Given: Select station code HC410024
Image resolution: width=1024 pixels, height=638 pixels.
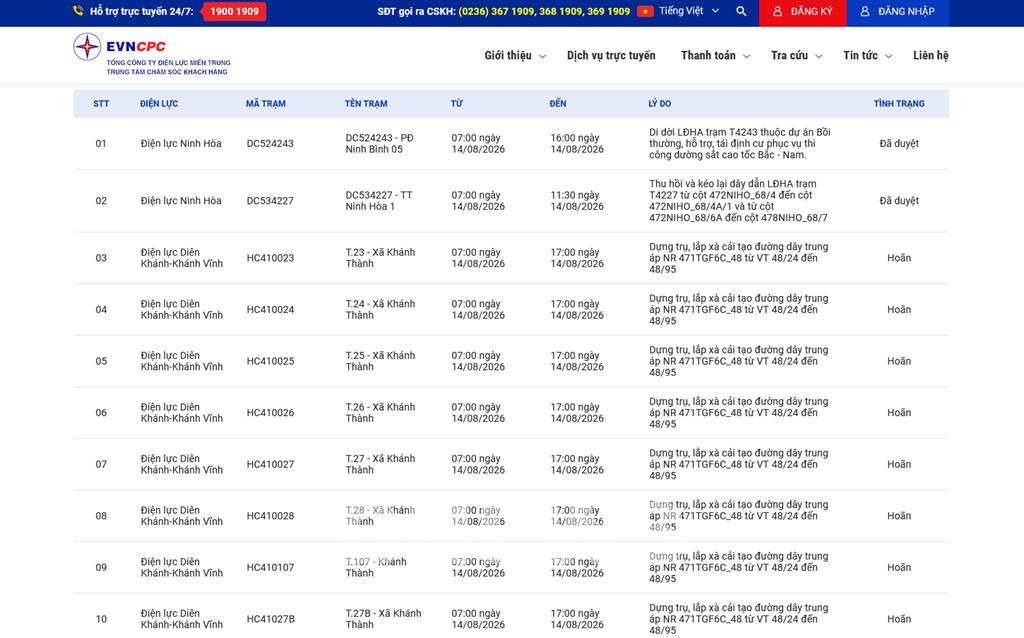Looking at the screenshot, I should tap(270, 310).
